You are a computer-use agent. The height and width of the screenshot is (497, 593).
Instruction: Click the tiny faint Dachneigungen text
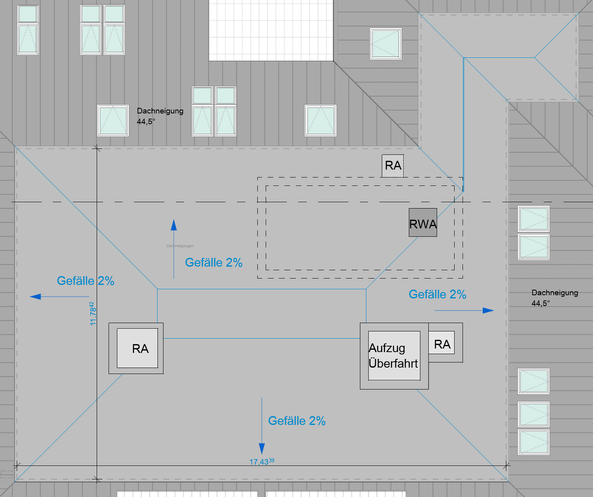pos(180,246)
